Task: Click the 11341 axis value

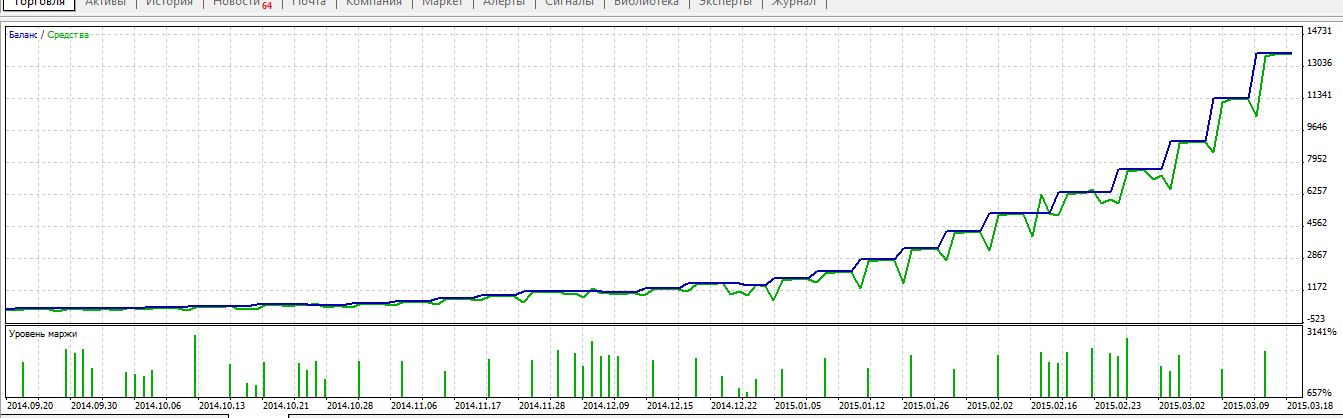Action: (1320, 95)
